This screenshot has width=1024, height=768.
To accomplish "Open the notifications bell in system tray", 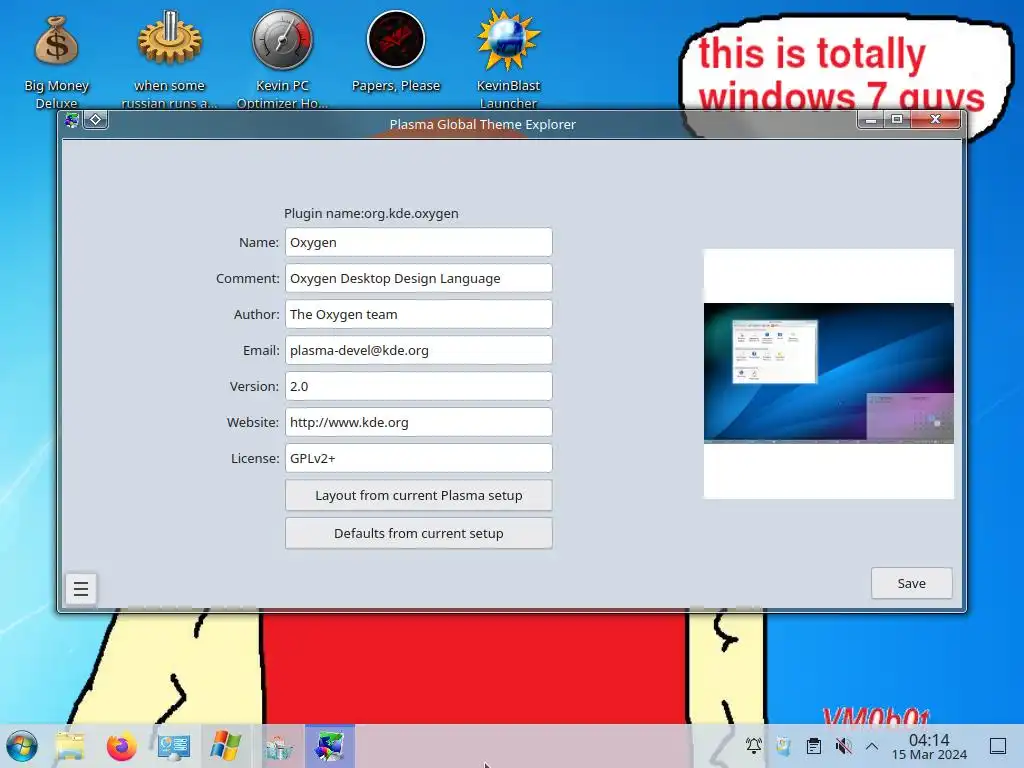I will click(x=754, y=746).
